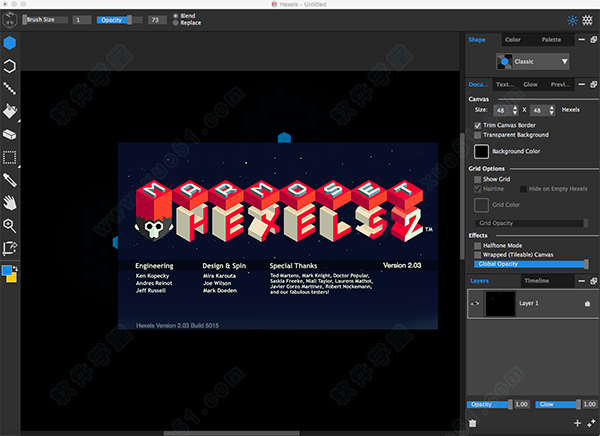600x436 pixels.
Task: Click the blue sun brightness icon
Action: tap(572, 20)
